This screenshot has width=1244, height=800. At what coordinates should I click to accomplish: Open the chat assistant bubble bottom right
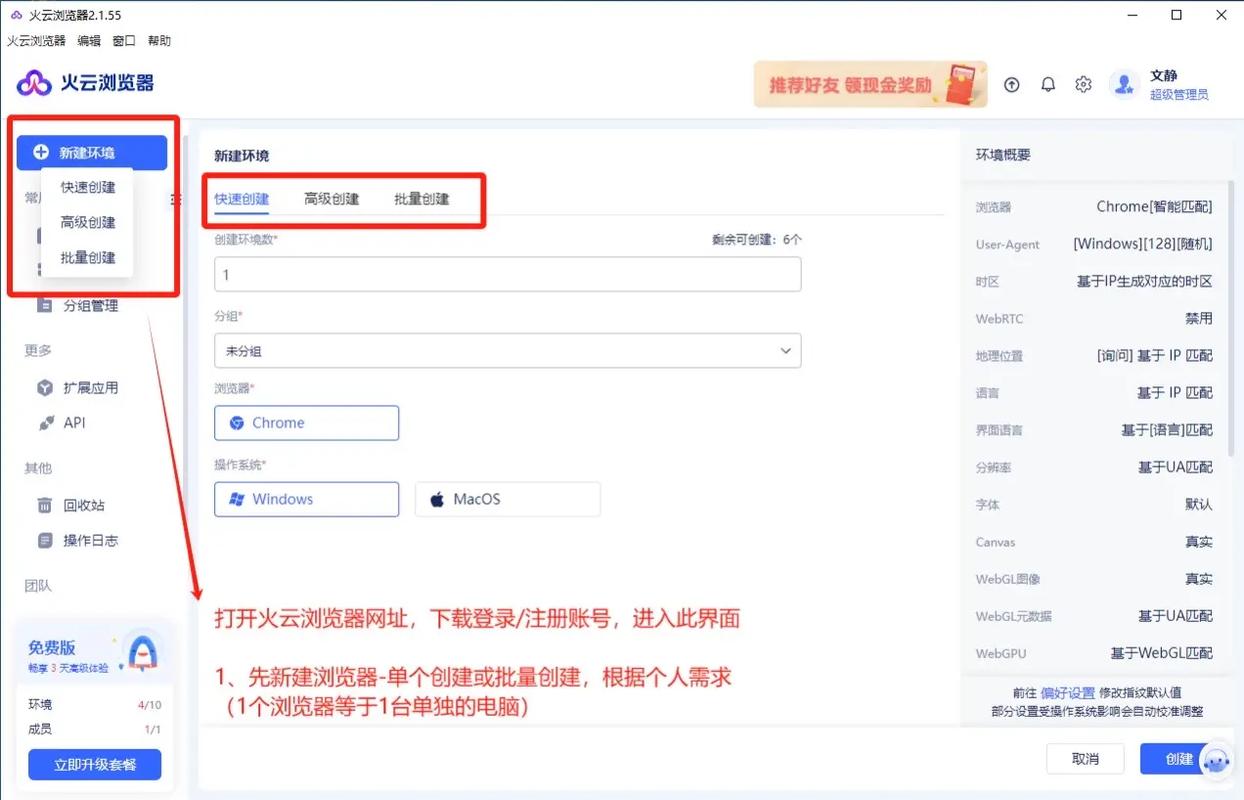coord(1218,762)
